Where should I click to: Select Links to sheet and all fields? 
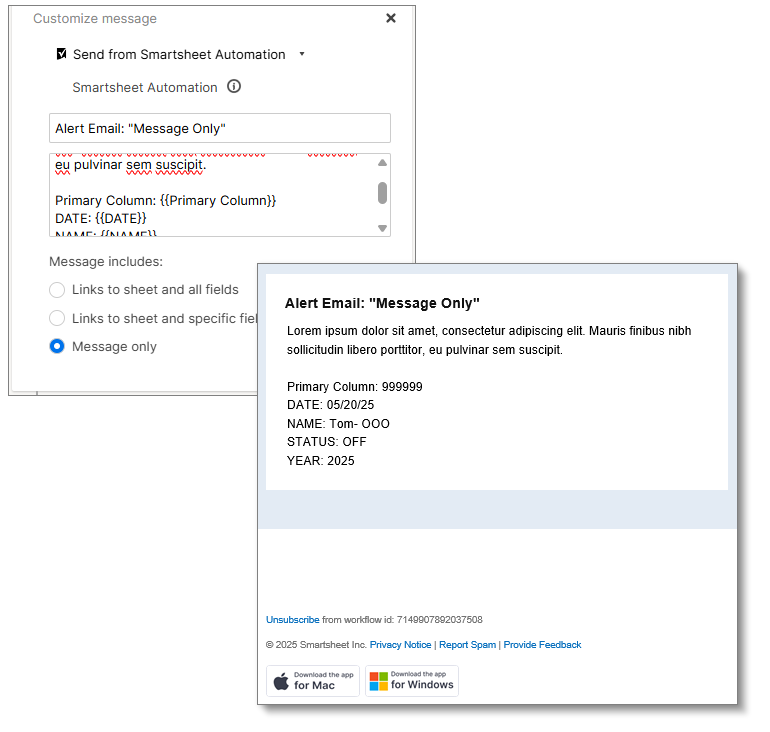tap(57, 290)
